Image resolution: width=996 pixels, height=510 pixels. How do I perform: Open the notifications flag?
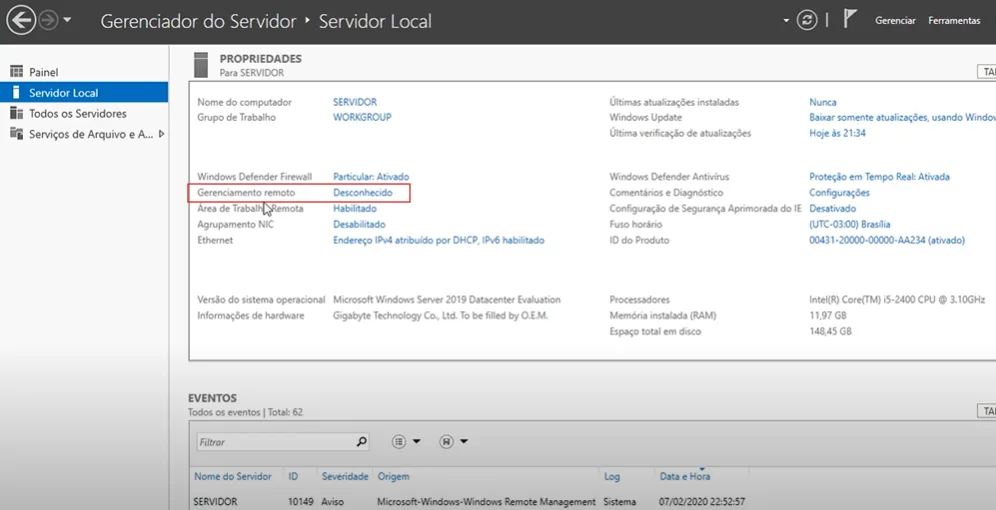(850, 19)
